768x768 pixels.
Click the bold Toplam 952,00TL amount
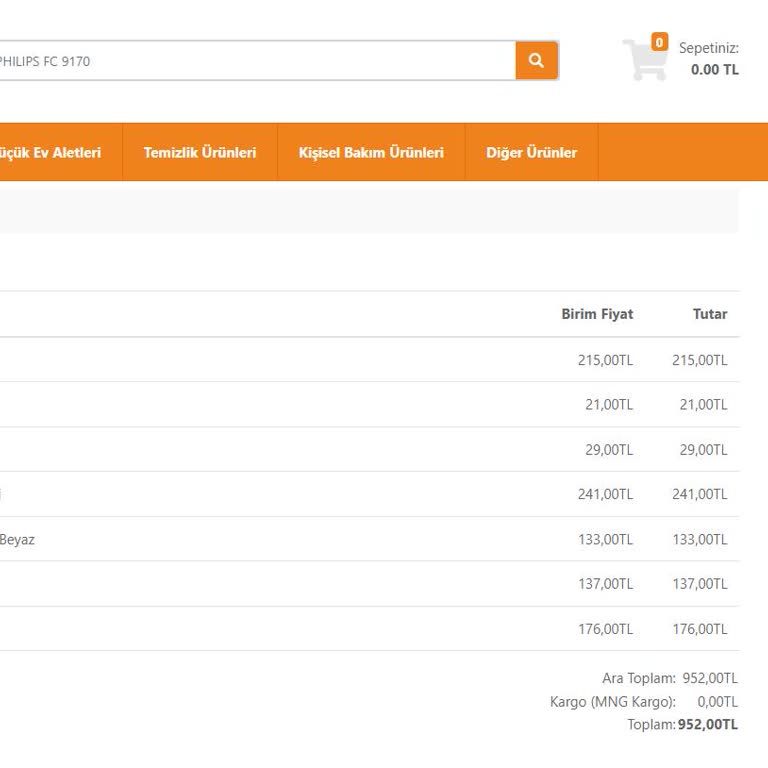point(707,725)
